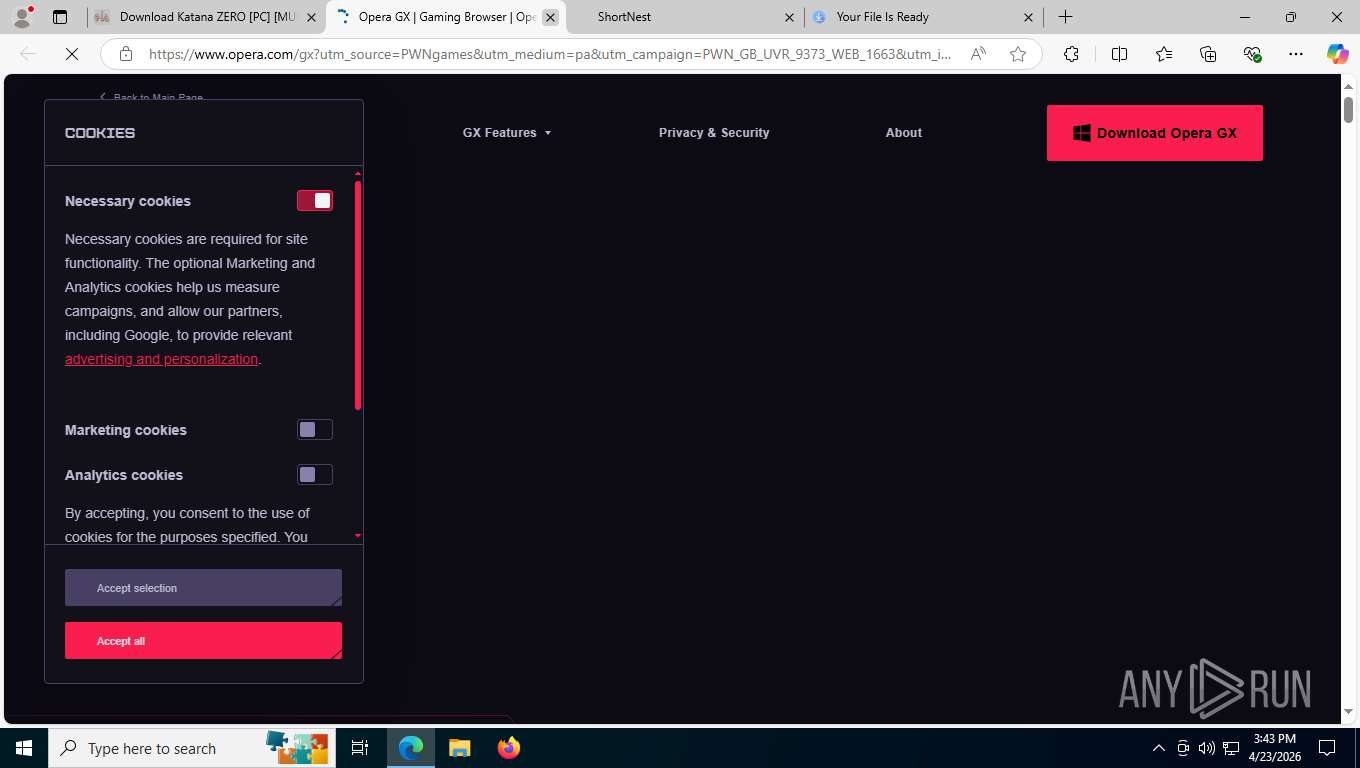Viewport: 1360px width, 768px height.
Task: Click the Necessary cookies label
Action: [x=128, y=201]
